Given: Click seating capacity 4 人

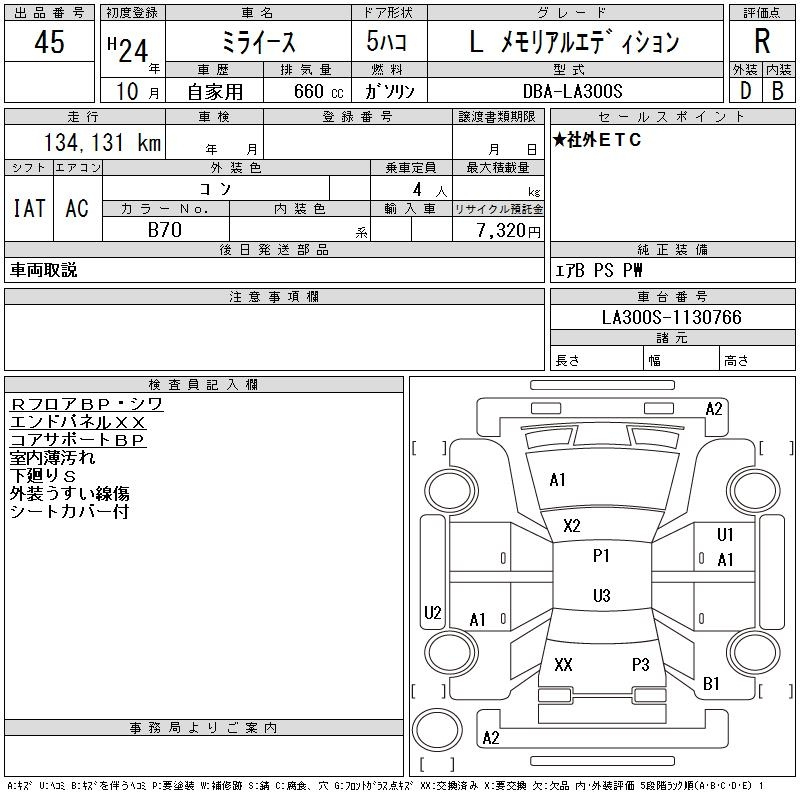Looking at the screenshot, I should click(x=430, y=190).
